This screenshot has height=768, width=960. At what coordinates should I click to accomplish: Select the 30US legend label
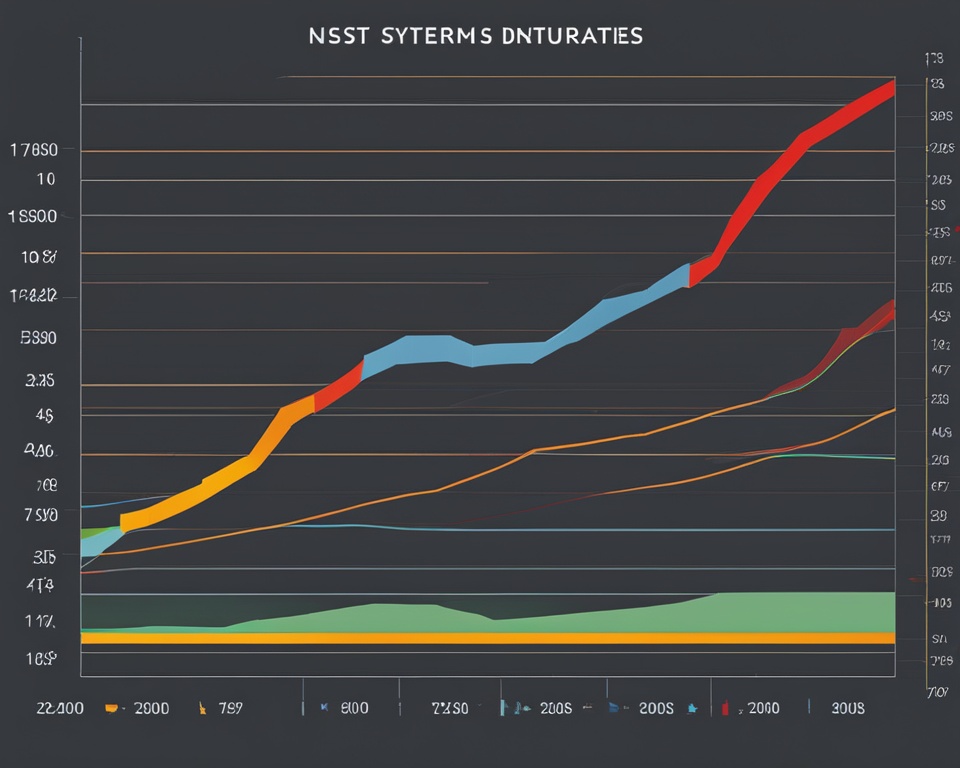coord(848,709)
